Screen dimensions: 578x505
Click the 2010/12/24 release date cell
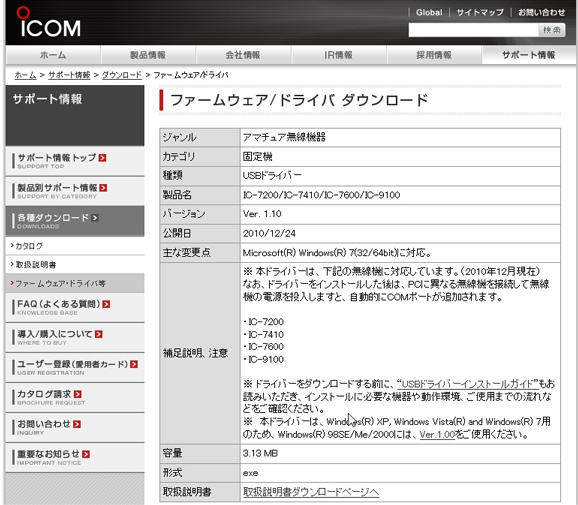pos(400,233)
